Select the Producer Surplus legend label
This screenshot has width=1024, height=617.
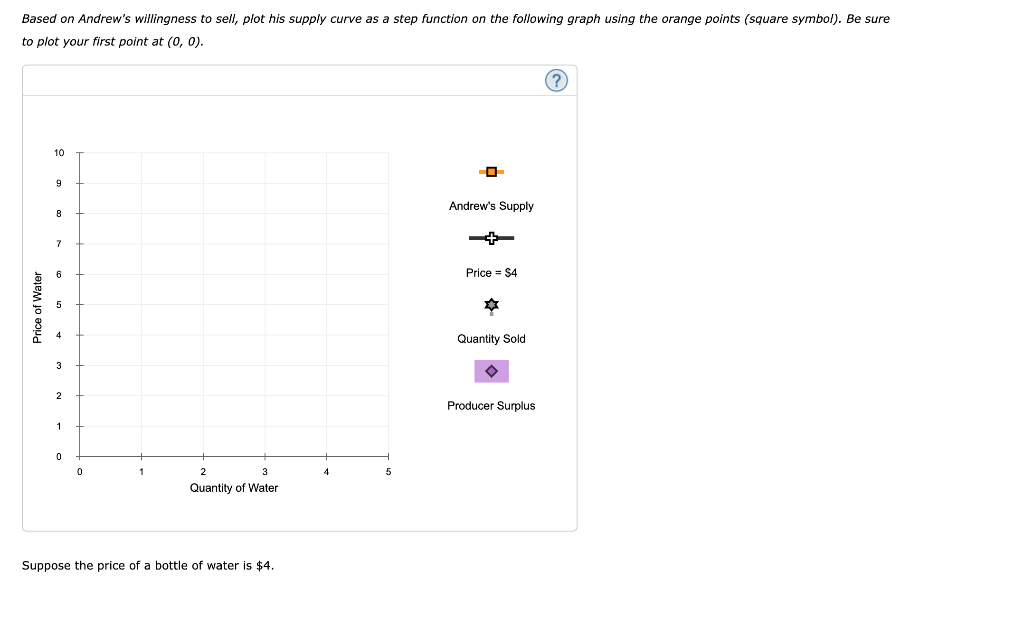pos(491,406)
